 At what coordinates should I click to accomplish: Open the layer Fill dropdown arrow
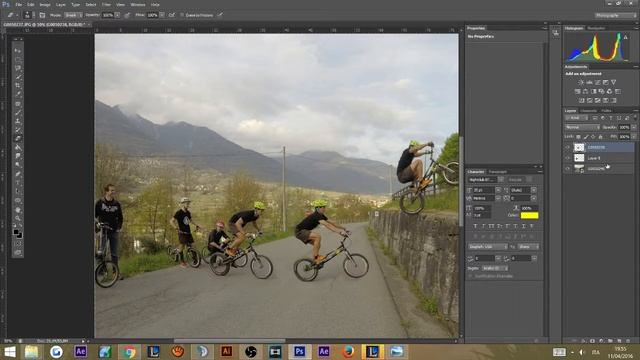coord(633,137)
